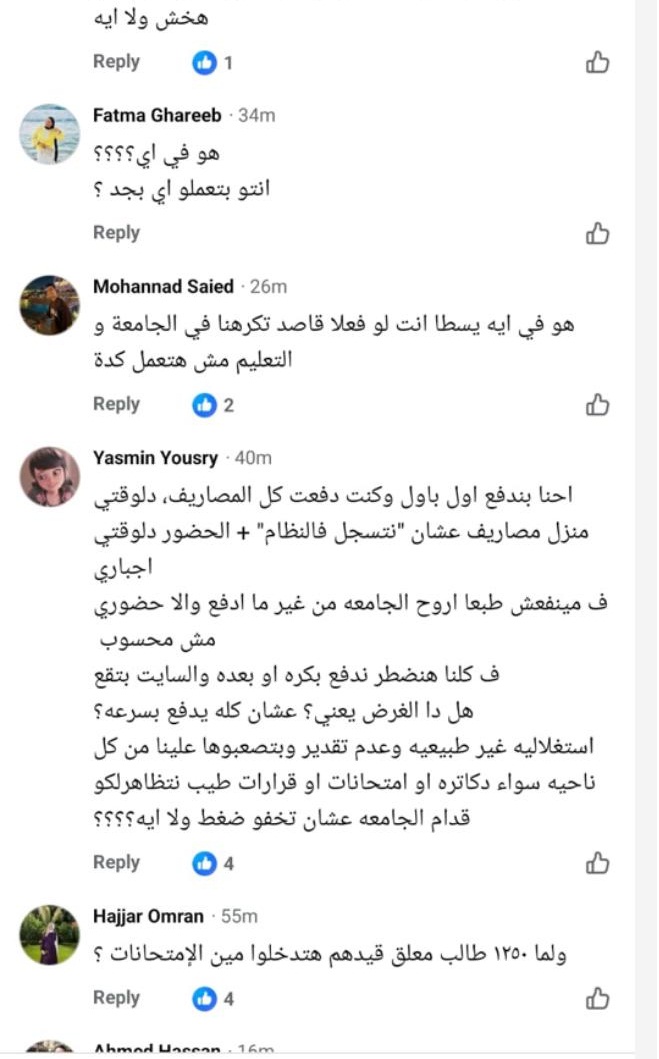Open Fatma Ghareeb's avatar picture
Image resolution: width=659 pixels, height=1059 pixels.
tap(49, 134)
